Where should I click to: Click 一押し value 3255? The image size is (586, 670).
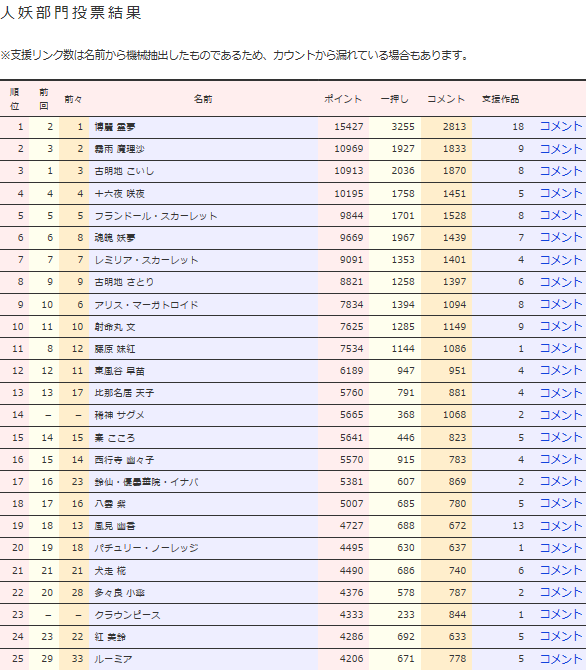click(x=403, y=126)
